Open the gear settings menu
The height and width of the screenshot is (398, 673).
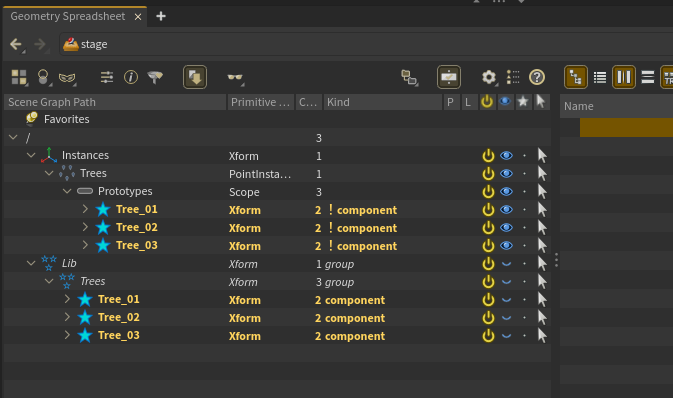pyautogui.click(x=488, y=77)
